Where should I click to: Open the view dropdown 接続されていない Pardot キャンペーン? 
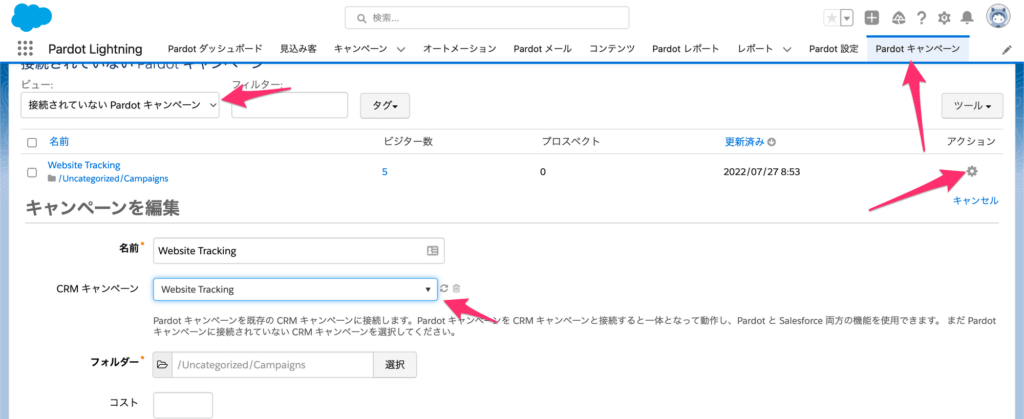pyautogui.click(x=120, y=105)
